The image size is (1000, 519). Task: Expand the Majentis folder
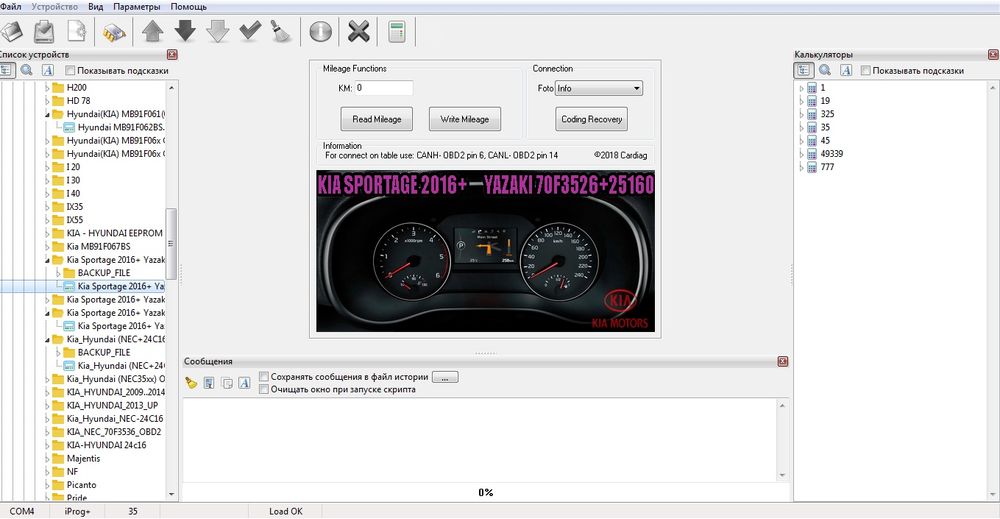tap(47, 458)
